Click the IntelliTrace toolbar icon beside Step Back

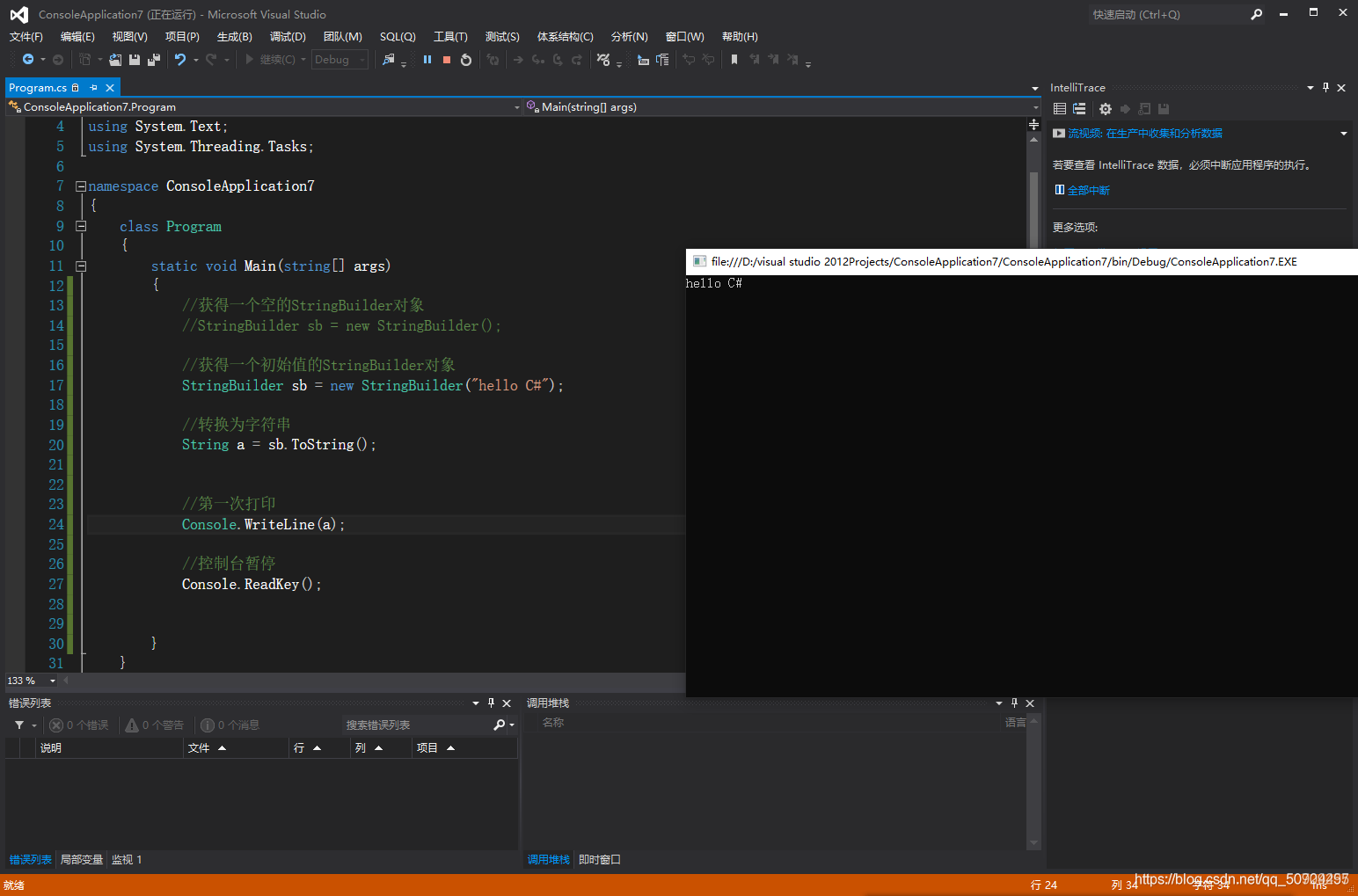point(603,60)
